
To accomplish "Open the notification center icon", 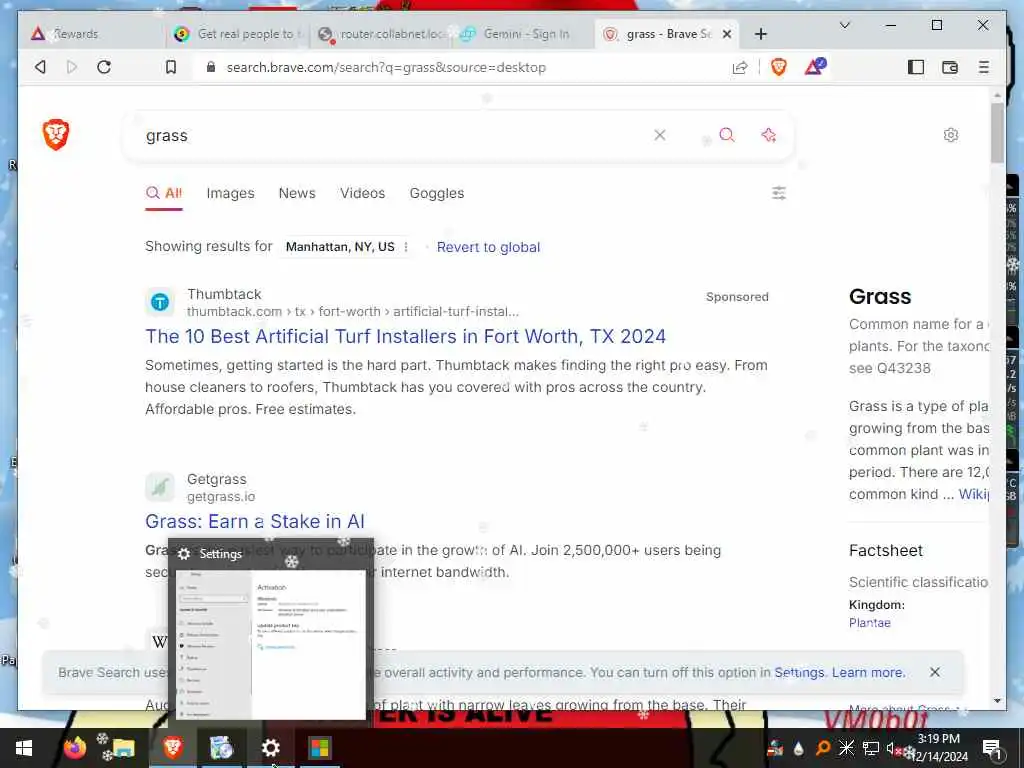I will click(991, 748).
